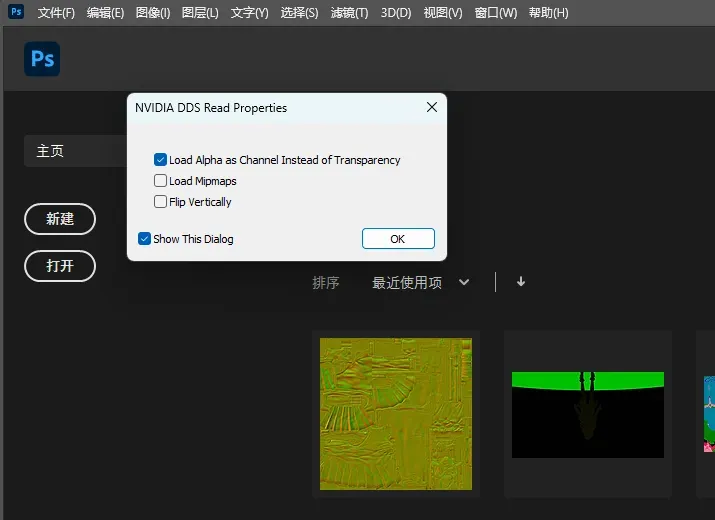Viewport: 715px width, 520px height.
Task: Open the green and black recent thumbnail
Action: click(x=587, y=413)
